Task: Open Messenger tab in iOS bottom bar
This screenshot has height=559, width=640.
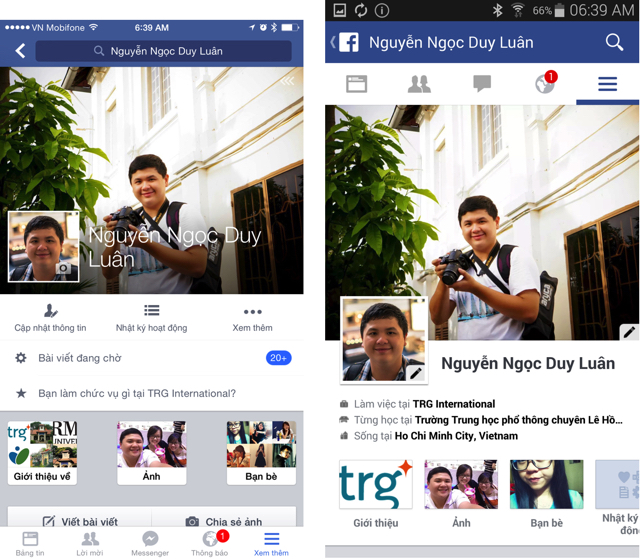Action: [x=150, y=543]
